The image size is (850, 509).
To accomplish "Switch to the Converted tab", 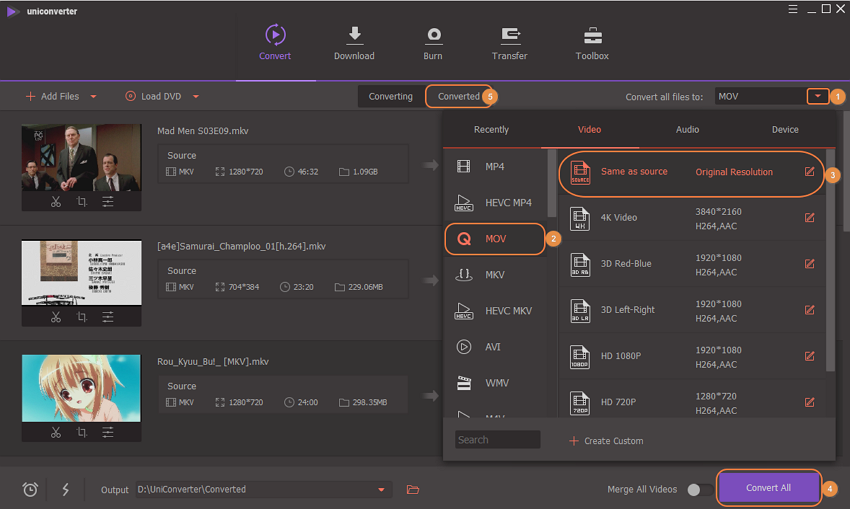I will coord(459,96).
